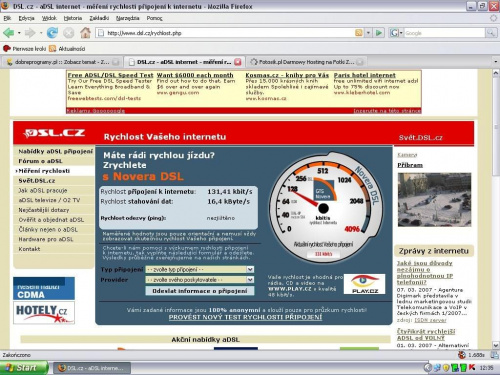The height and width of the screenshot is (375, 500).
Task: Open Kontakt sidebar link
Action: click(29, 249)
